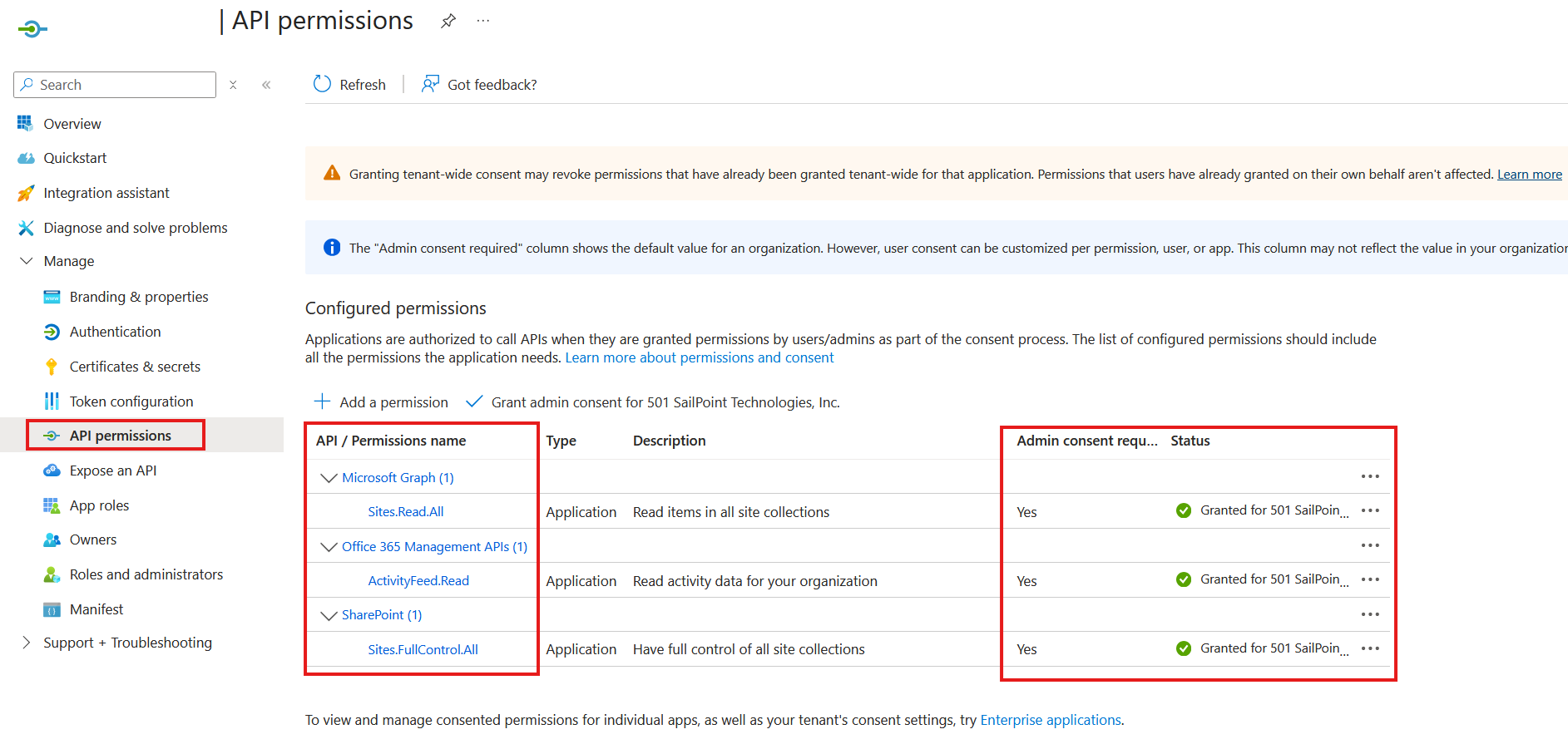Open ellipsis menu for the Microsoft Graph group row

pyautogui.click(x=1370, y=477)
